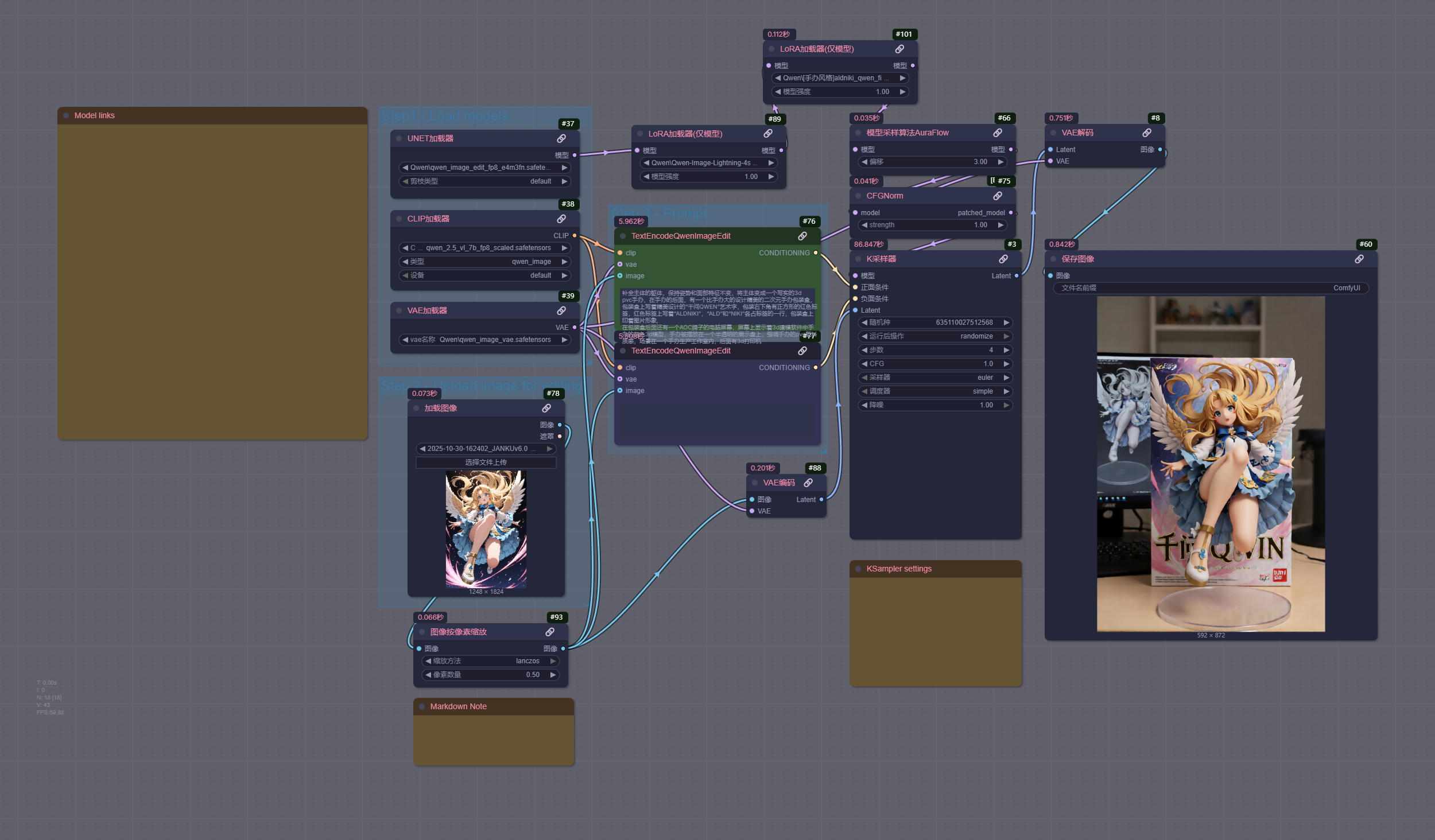
Task: Click the 偏移 3.00 slider field
Action: (933, 162)
